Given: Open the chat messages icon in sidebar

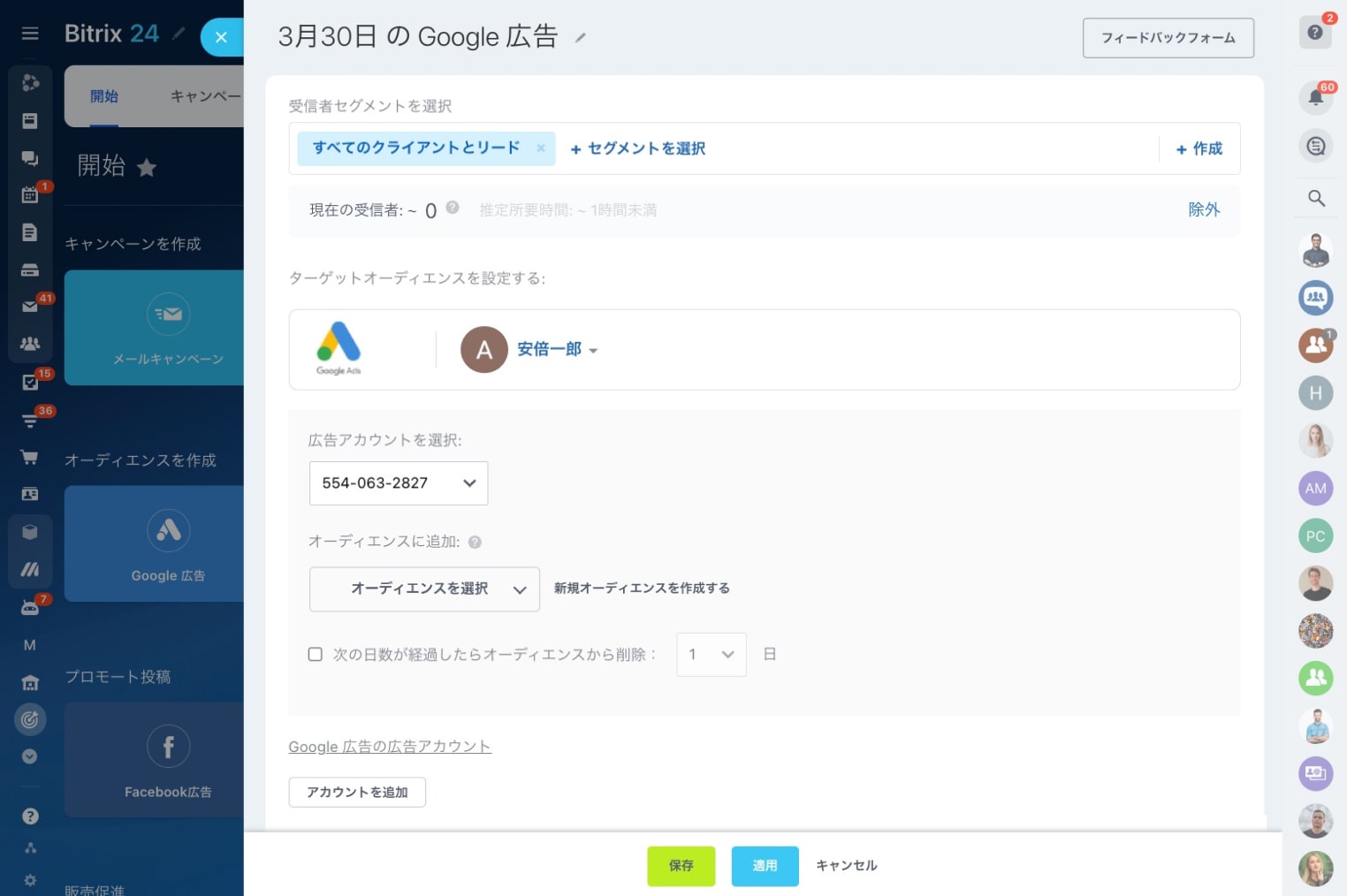Looking at the screenshot, I should coord(30,158).
